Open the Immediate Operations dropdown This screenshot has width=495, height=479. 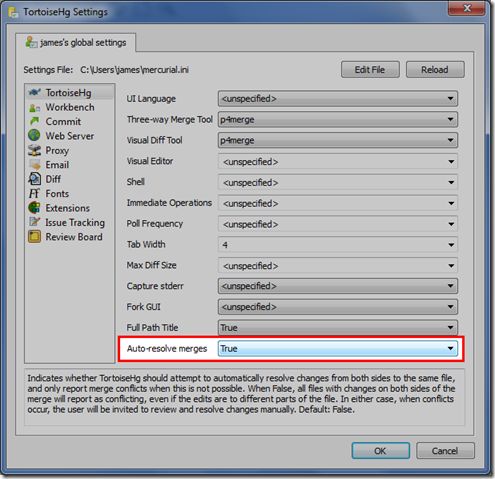point(338,203)
